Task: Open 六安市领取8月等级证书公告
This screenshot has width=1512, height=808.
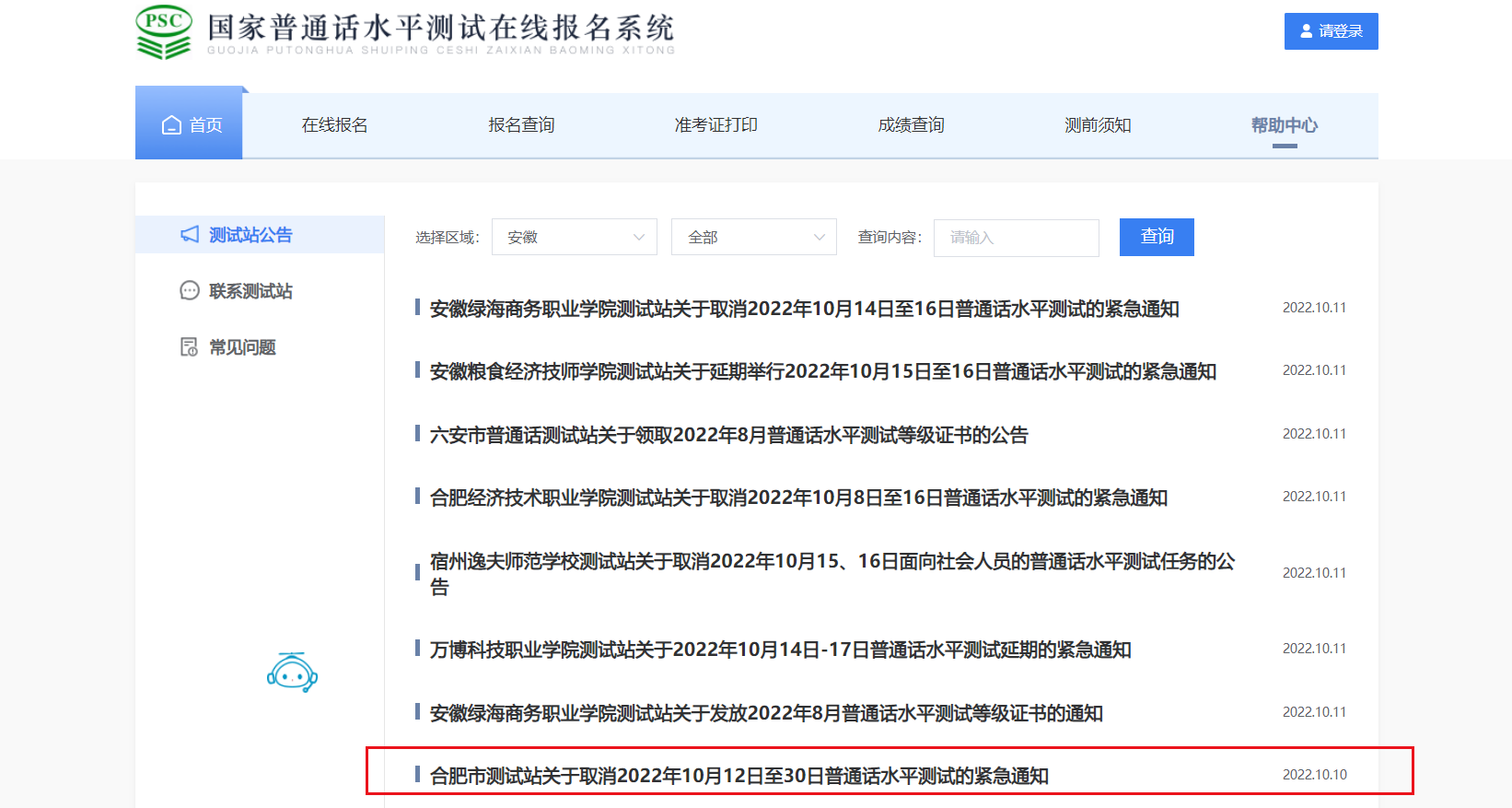Action: pos(728,435)
